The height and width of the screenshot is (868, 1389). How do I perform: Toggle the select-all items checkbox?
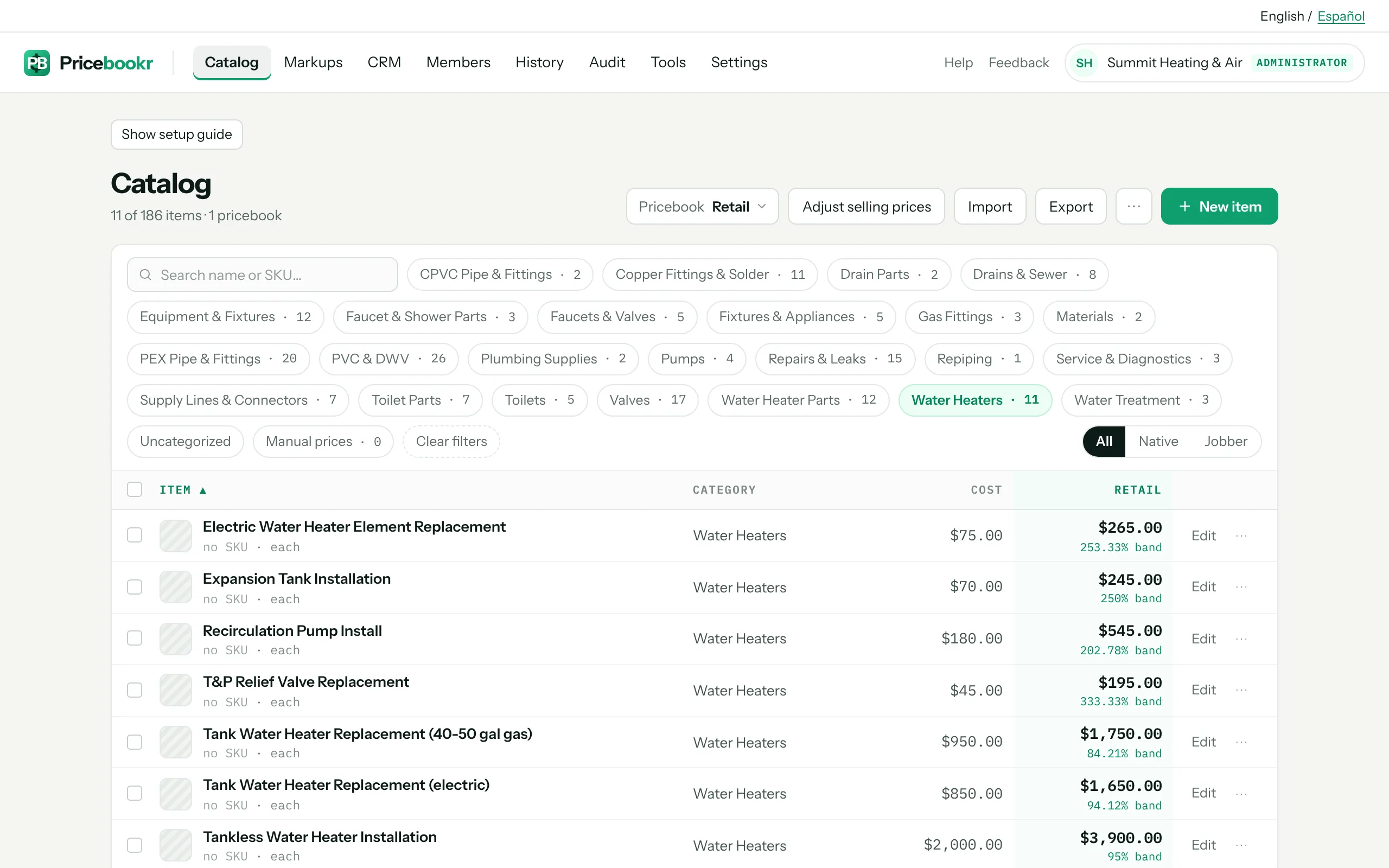point(135,489)
